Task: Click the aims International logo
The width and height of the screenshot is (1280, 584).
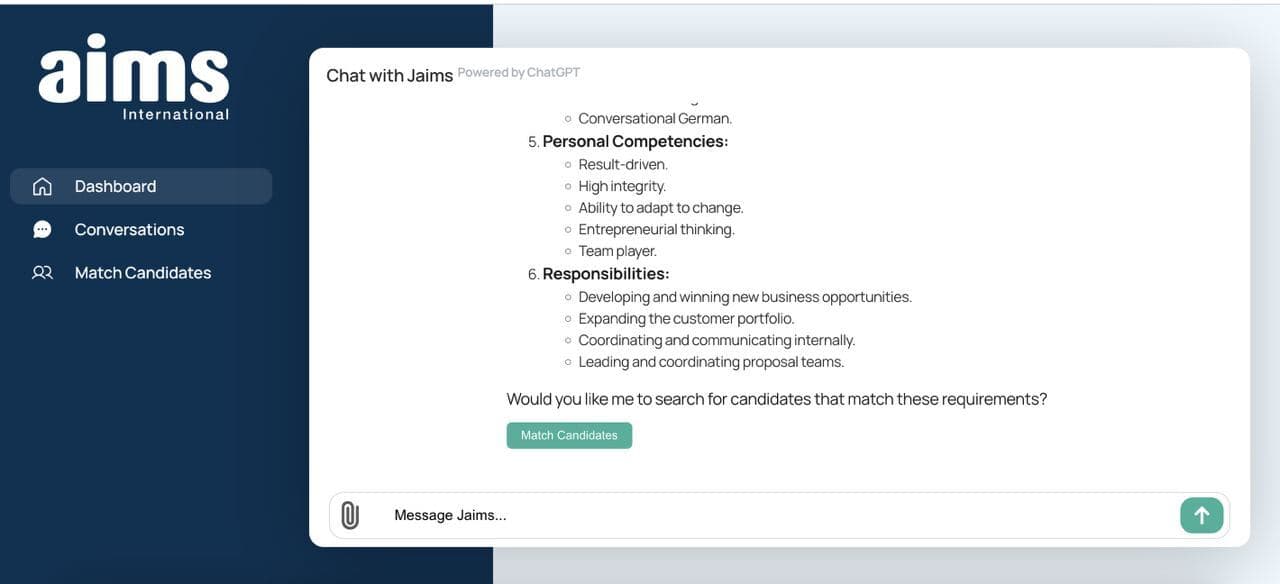Action: [134, 78]
